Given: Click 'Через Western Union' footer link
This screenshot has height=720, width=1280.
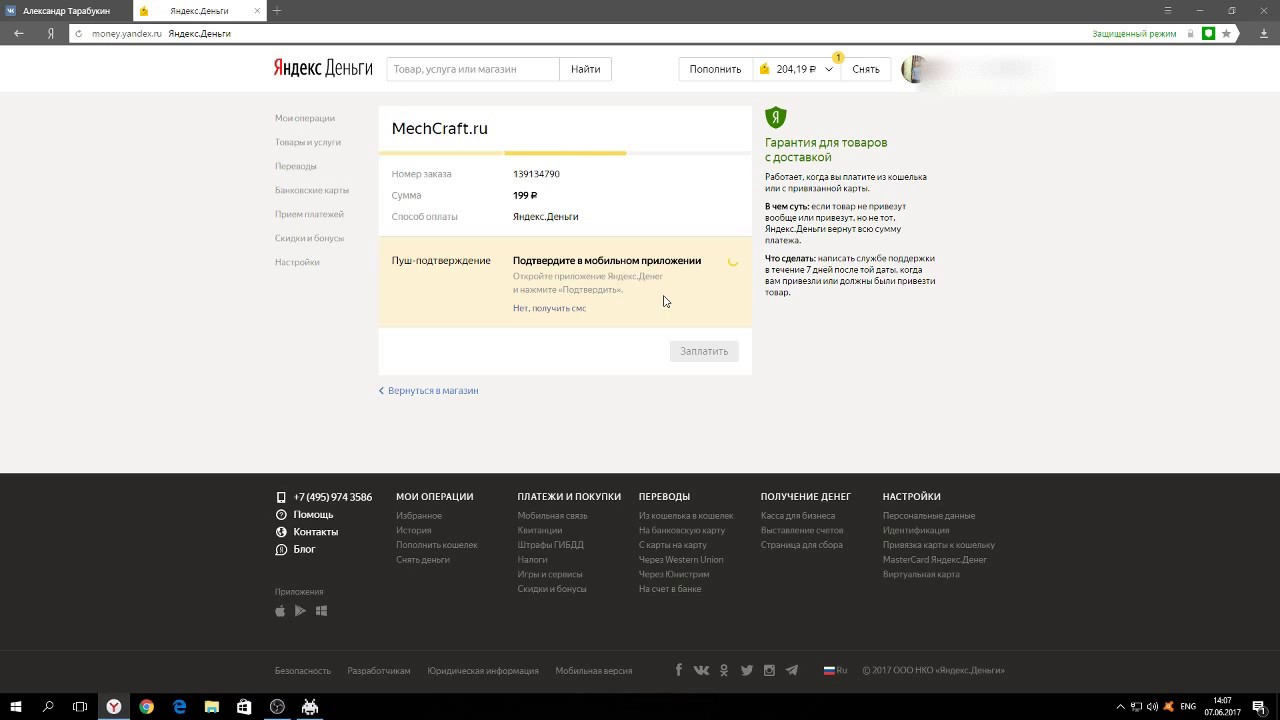Looking at the screenshot, I should point(681,560).
